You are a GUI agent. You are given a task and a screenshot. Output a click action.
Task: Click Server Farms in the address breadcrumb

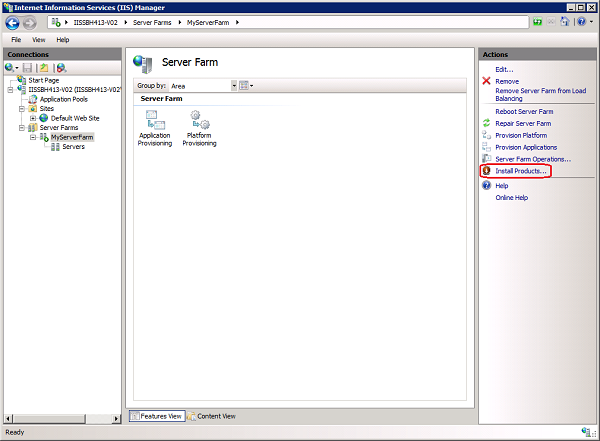coord(152,23)
